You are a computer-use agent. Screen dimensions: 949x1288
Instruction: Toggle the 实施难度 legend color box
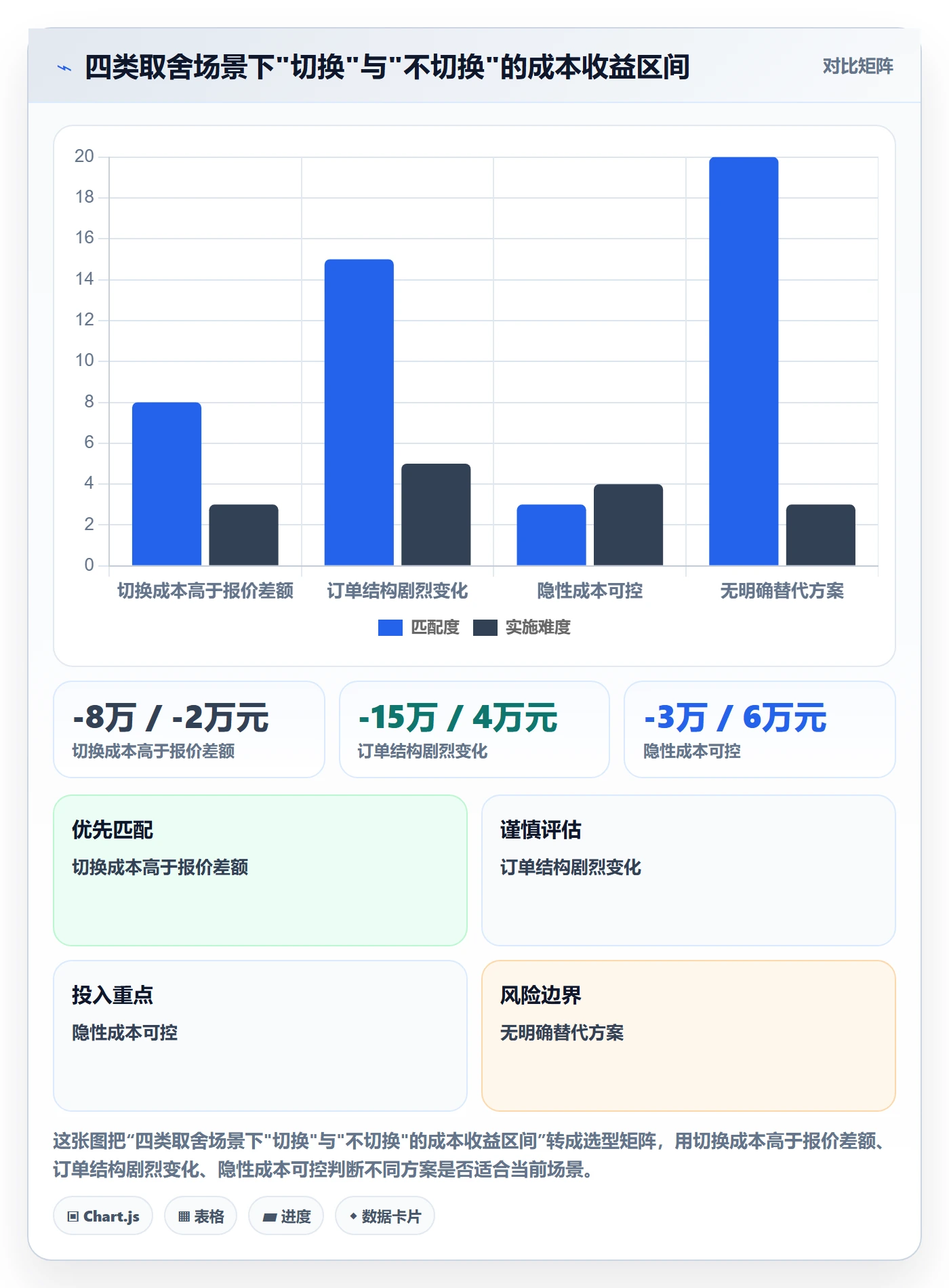point(485,628)
